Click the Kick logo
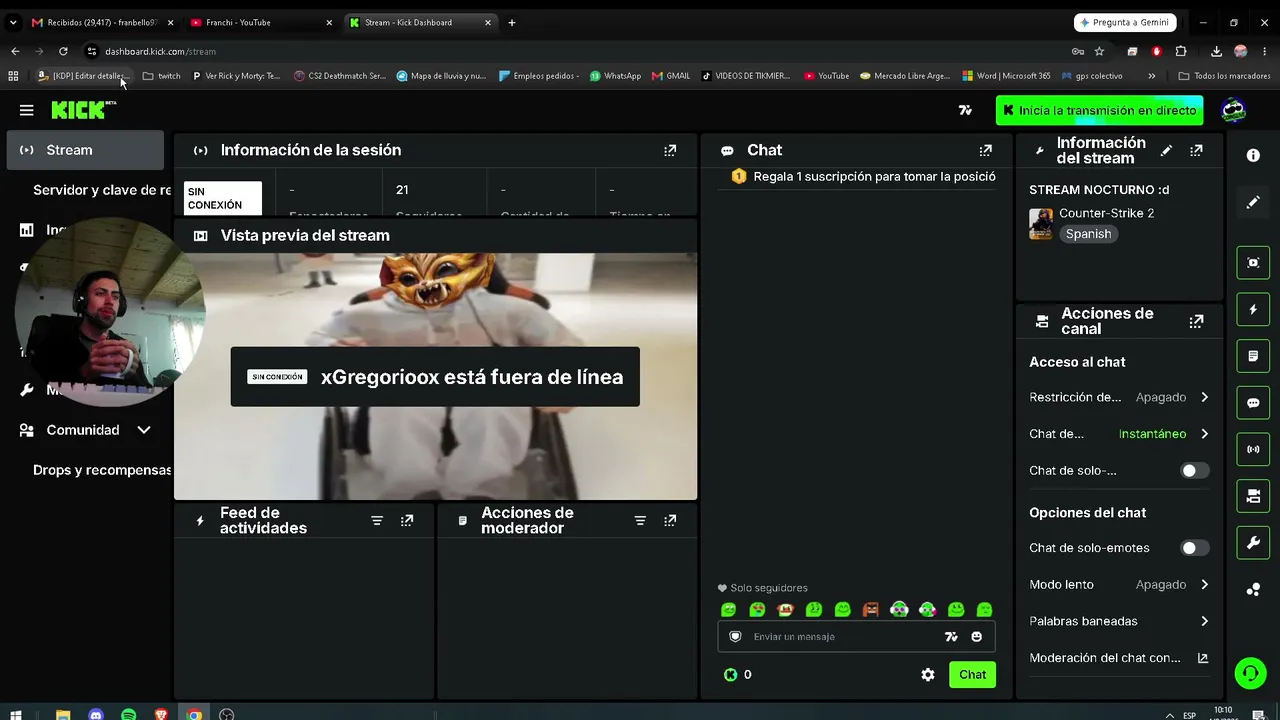Image resolution: width=1280 pixels, height=720 pixels. pyautogui.click(x=84, y=110)
